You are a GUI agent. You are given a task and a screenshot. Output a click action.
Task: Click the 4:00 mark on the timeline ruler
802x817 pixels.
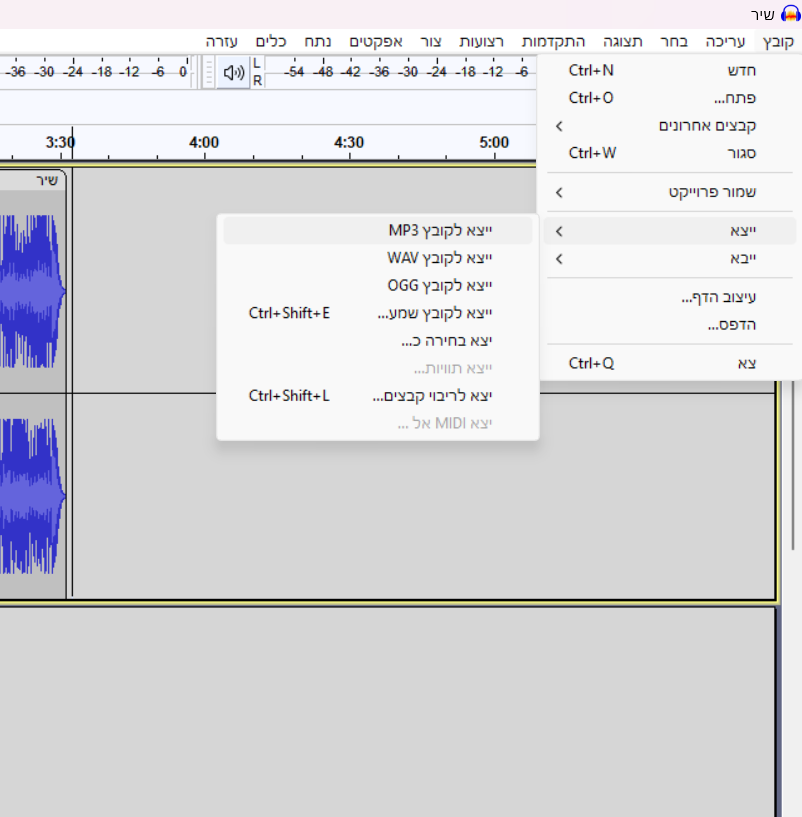(x=204, y=142)
